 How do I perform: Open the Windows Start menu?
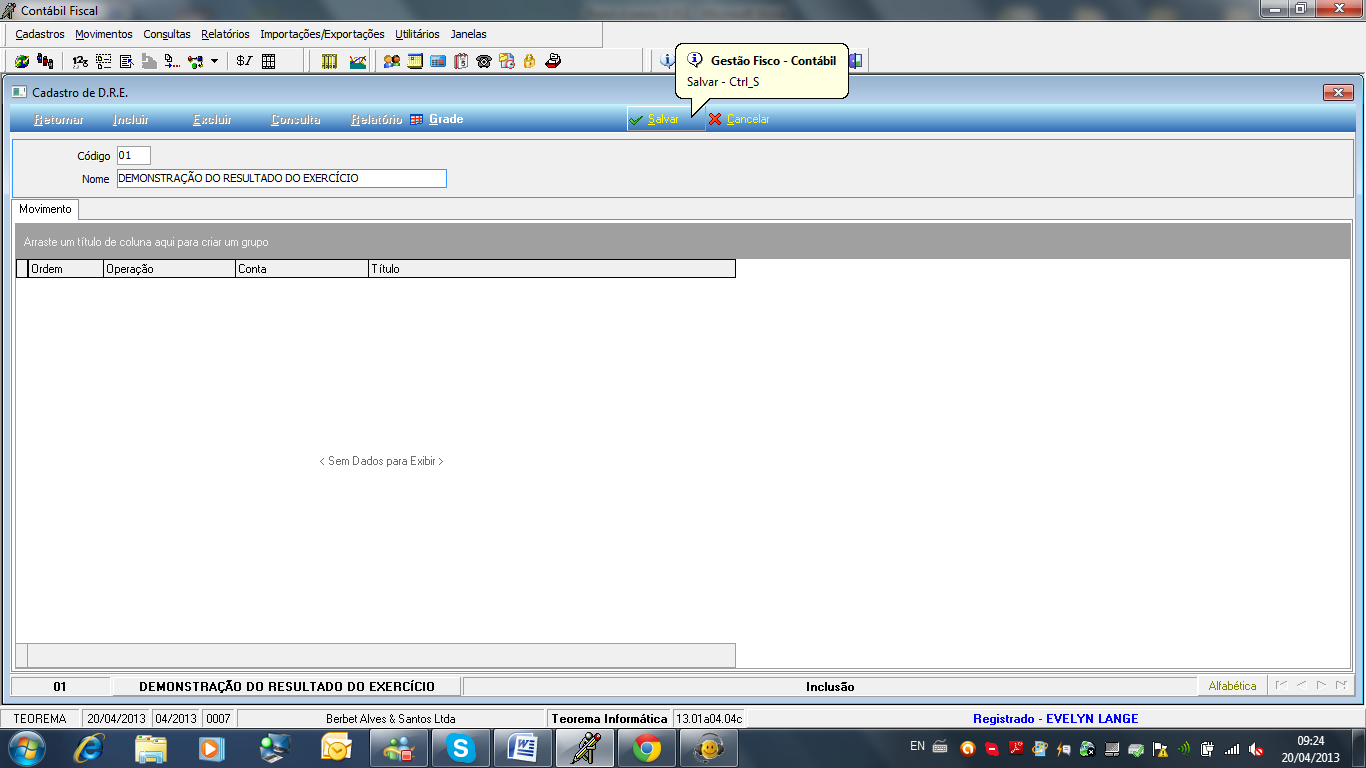[26, 747]
